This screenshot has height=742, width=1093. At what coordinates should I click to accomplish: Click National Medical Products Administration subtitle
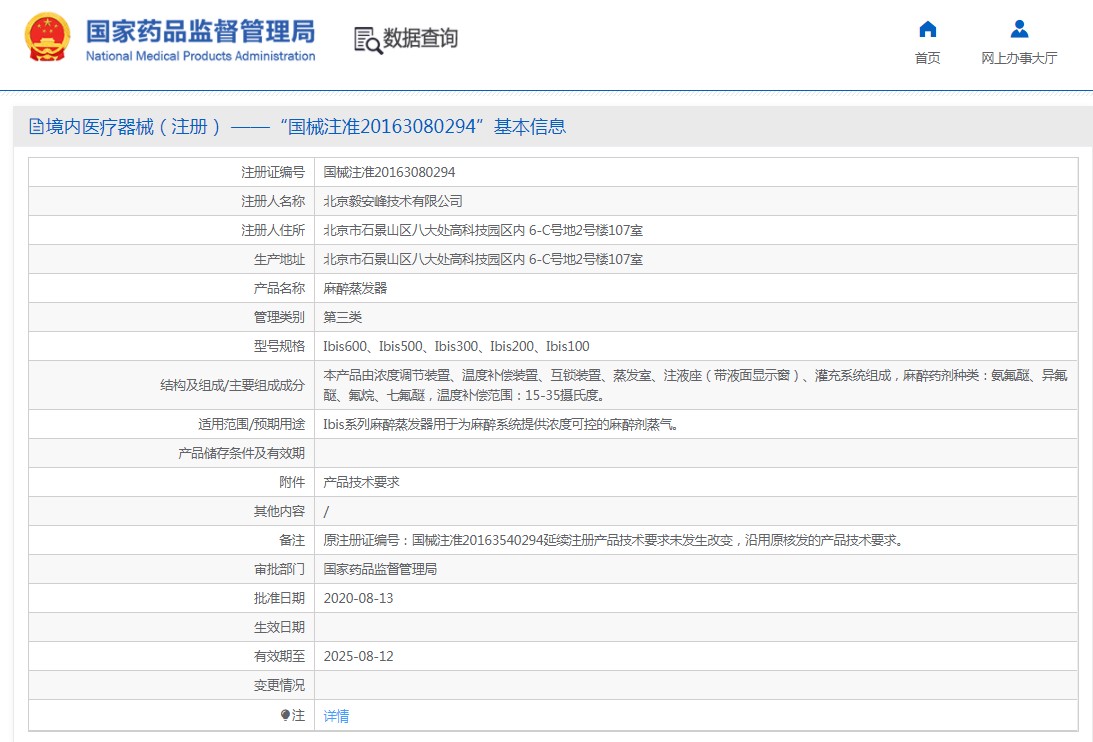(x=200, y=56)
